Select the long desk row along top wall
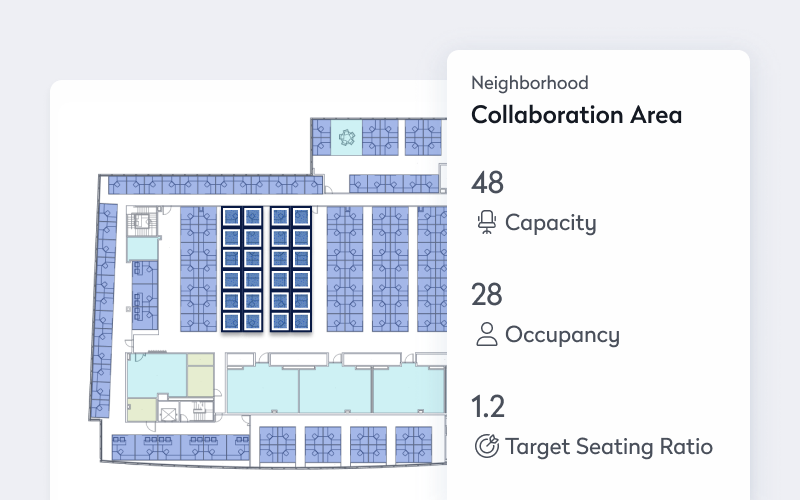800x500 pixels. coord(215,185)
